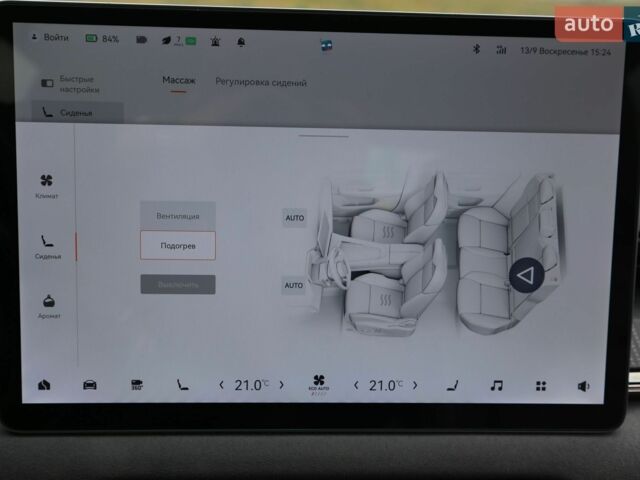Increase right temperature with right chevron
640x480 pixels.
pyautogui.click(x=415, y=385)
